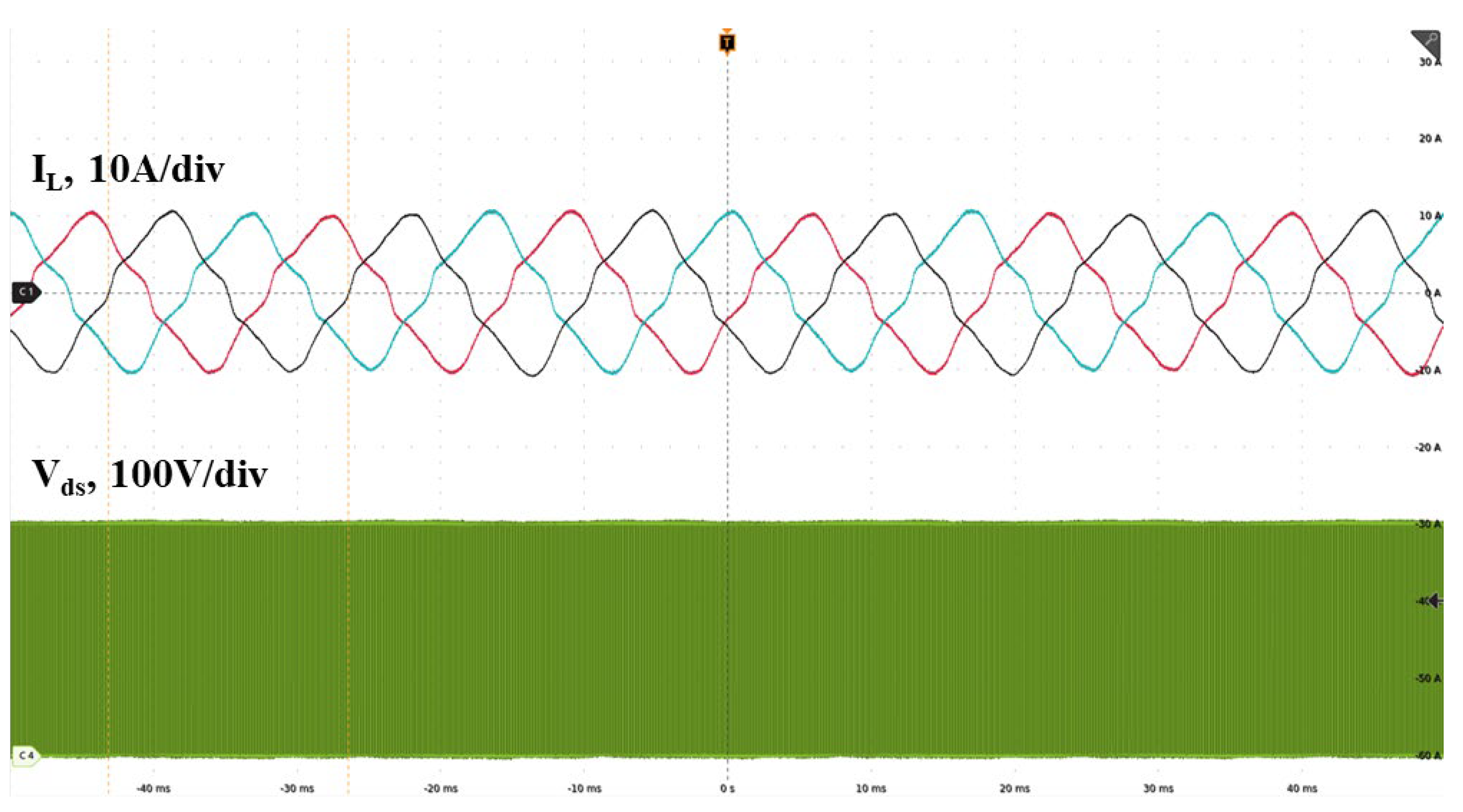Click the 40 ms time axis label
Viewport: 1463px width, 812px height.
point(1301,789)
